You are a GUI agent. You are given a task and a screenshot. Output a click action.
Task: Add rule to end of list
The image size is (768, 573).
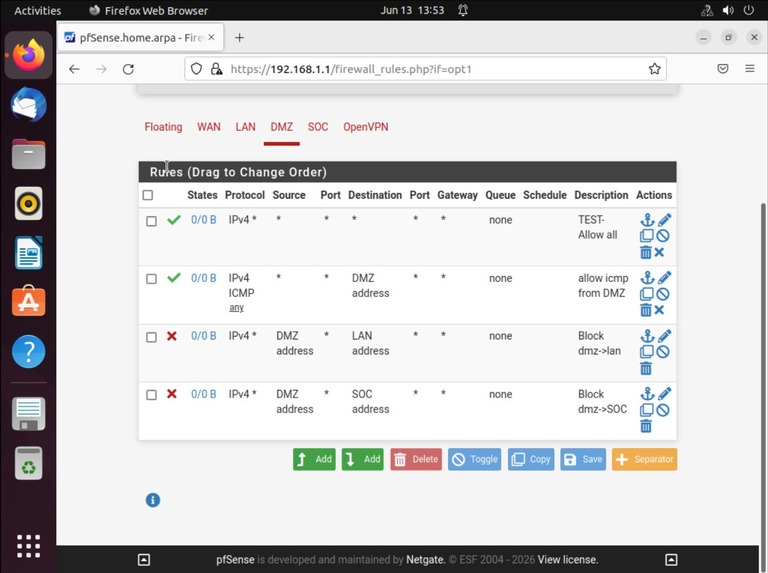coord(363,459)
